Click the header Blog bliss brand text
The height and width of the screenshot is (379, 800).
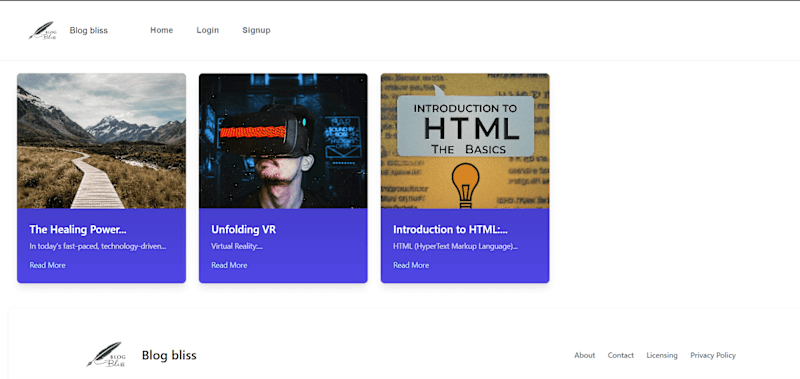pos(89,30)
